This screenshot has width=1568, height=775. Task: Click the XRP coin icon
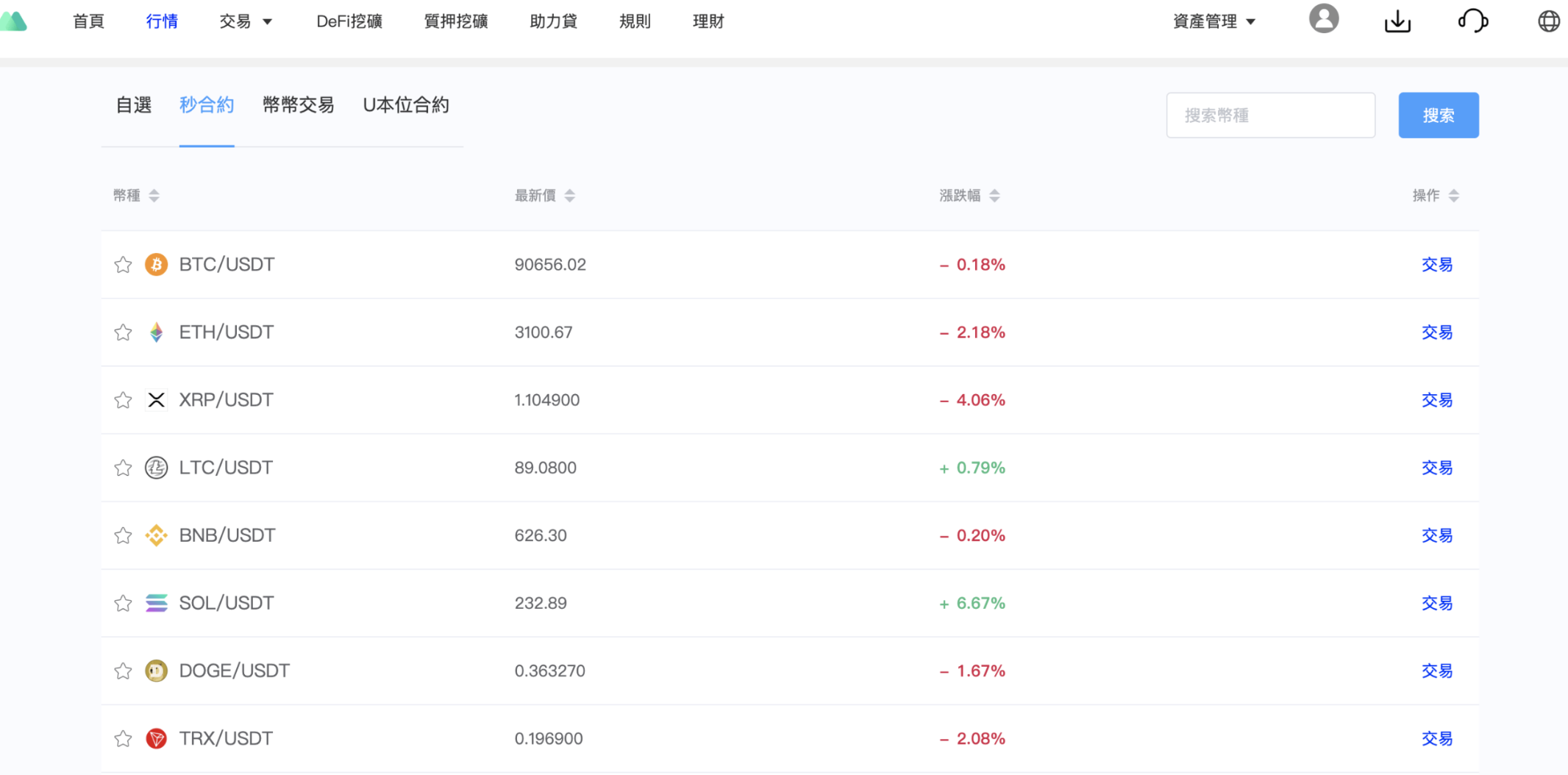click(x=156, y=400)
